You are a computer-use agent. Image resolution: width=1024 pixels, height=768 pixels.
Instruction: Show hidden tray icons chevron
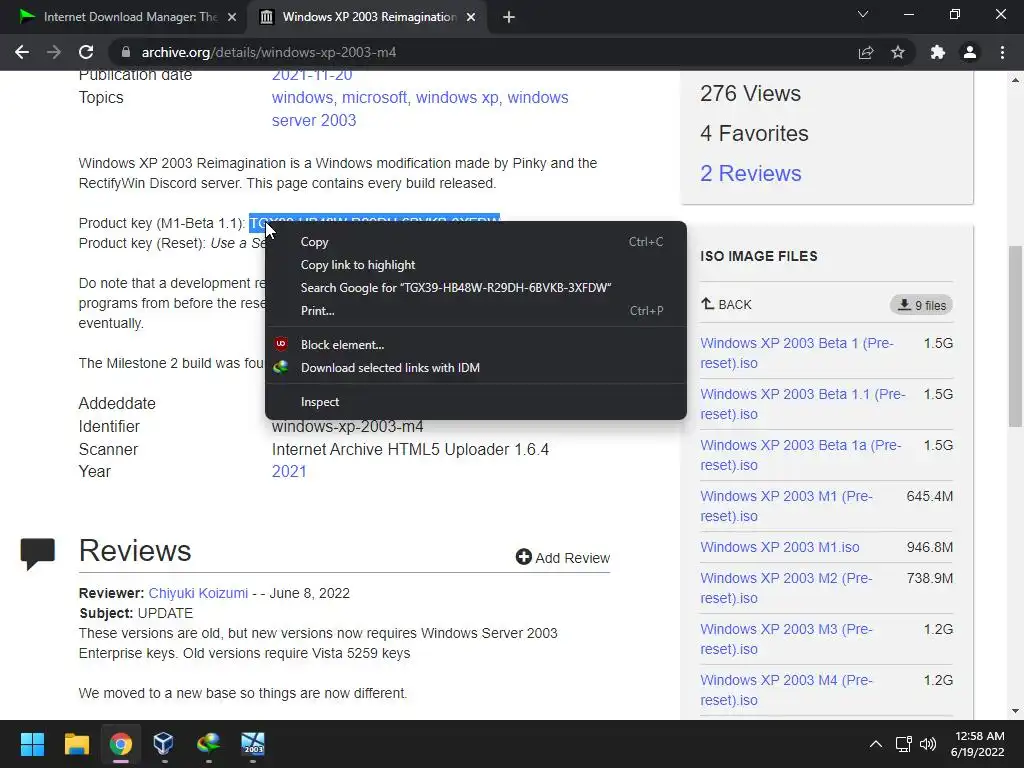point(876,744)
